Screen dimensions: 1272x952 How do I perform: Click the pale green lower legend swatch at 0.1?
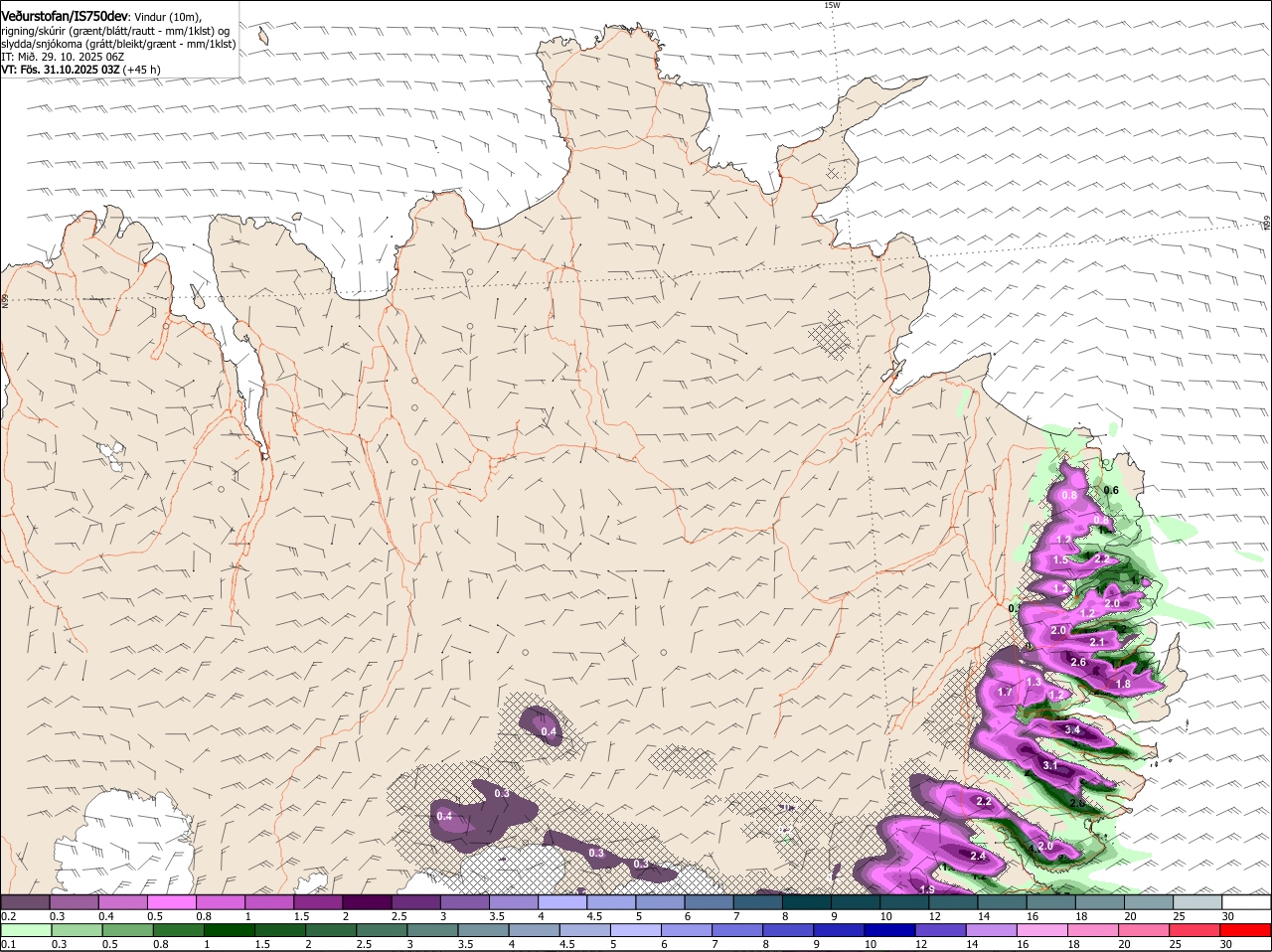(26, 930)
